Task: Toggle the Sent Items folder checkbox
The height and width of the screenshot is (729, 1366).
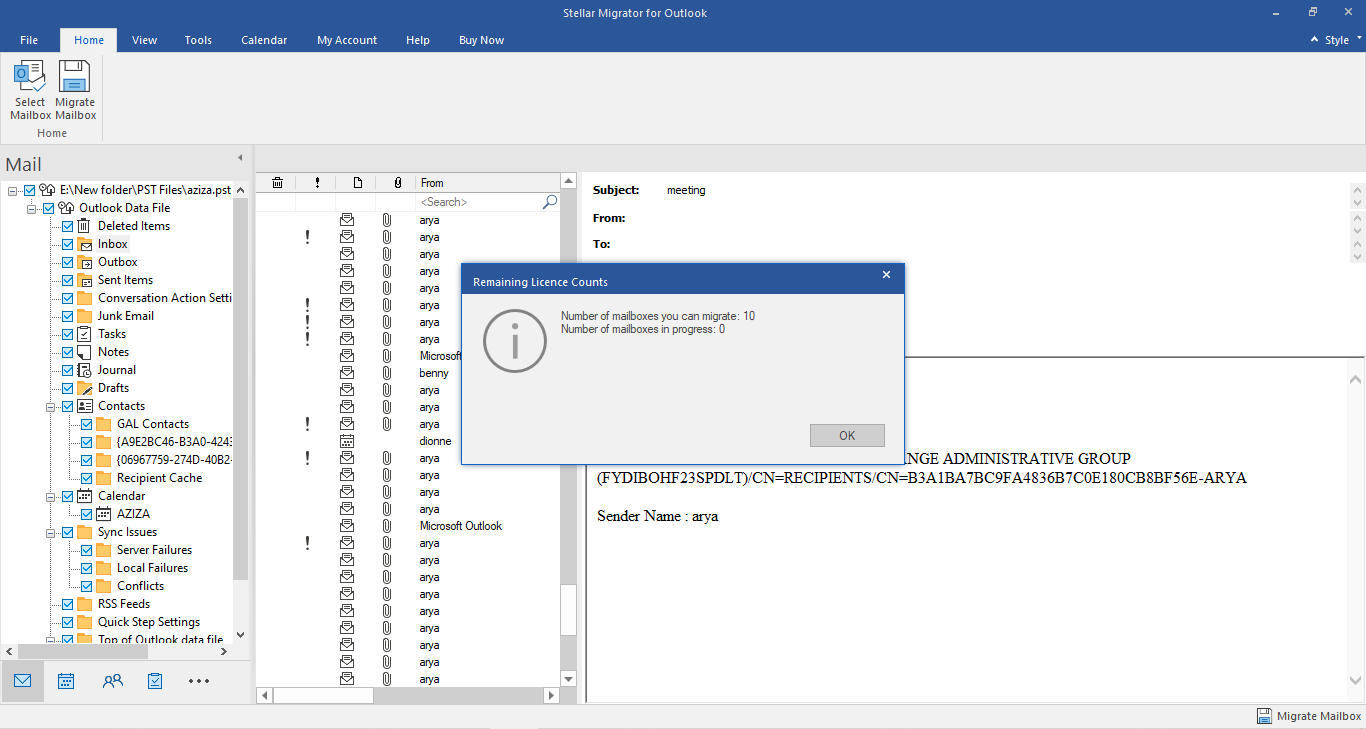Action: (x=68, y=280)
